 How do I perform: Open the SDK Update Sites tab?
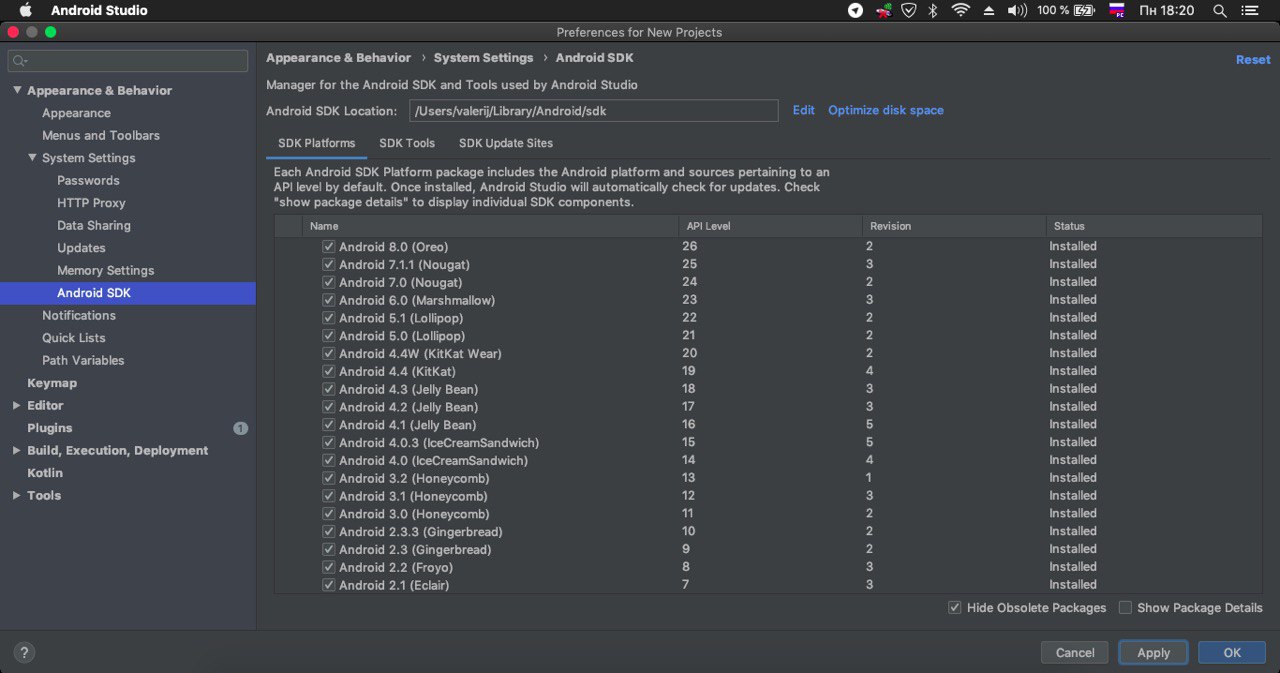tap(505, 143)
